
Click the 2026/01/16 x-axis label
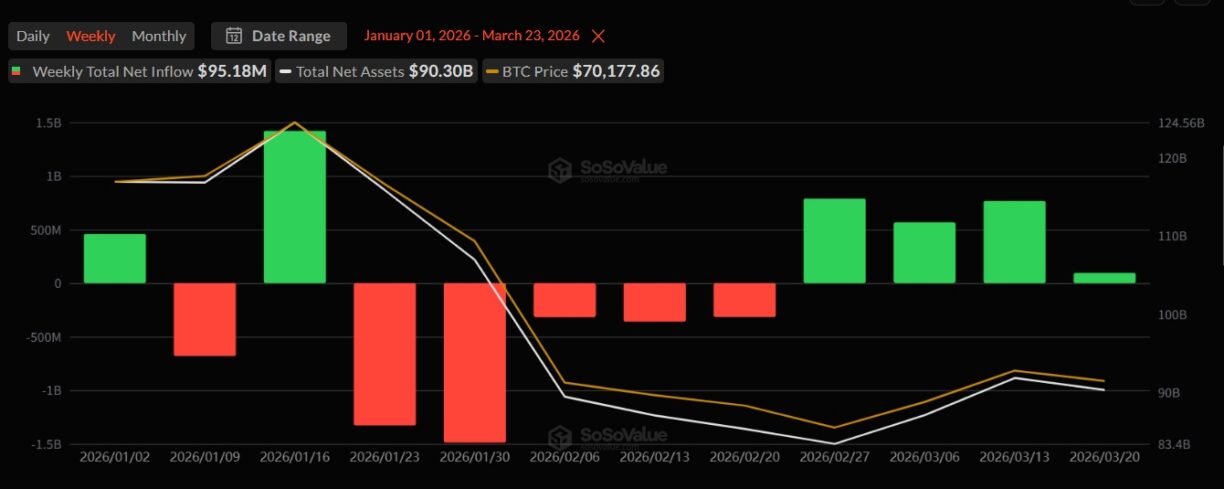click(x=295, y=457)
